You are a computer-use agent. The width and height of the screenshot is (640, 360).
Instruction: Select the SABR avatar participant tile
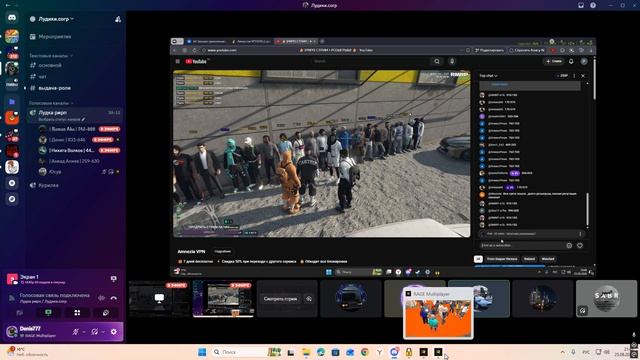point(606,299)
